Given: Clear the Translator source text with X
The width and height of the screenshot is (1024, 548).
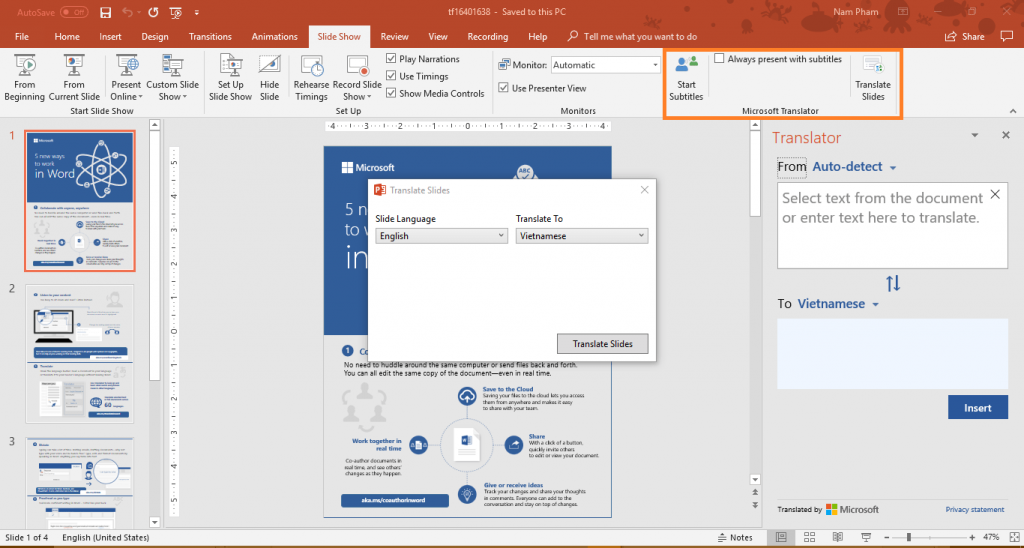Looking at the screenshot, I should point(995,194).
